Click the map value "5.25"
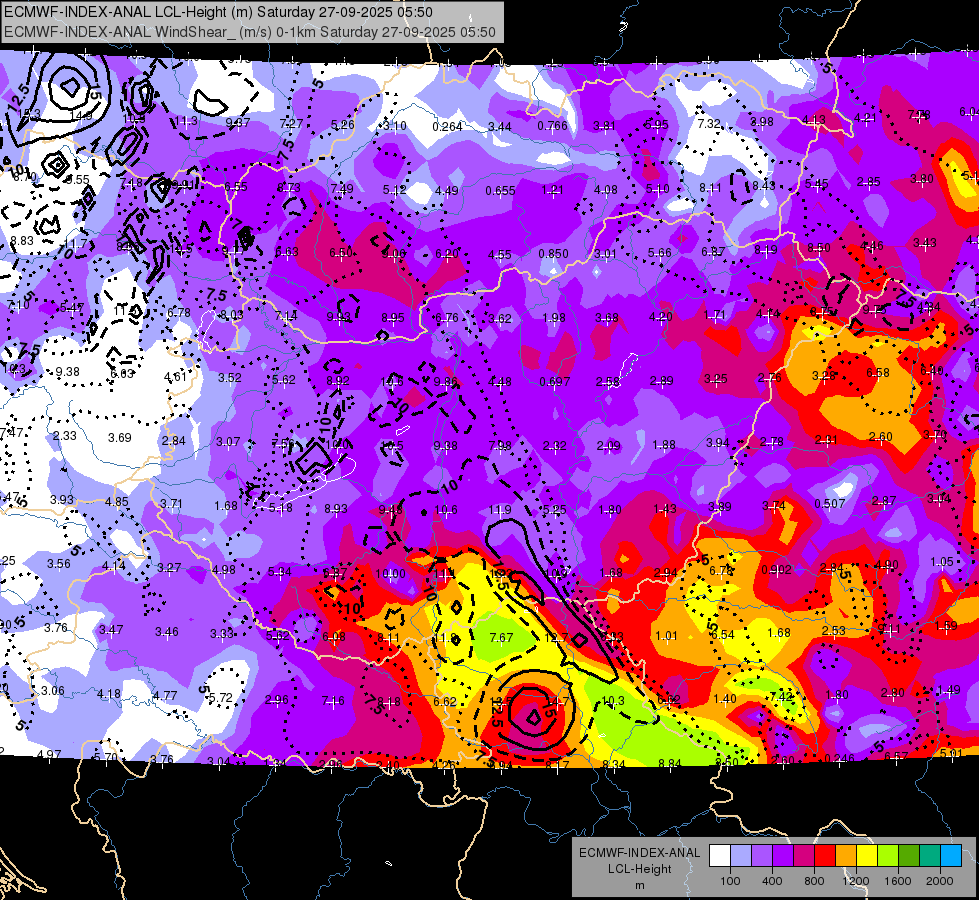 554,510
